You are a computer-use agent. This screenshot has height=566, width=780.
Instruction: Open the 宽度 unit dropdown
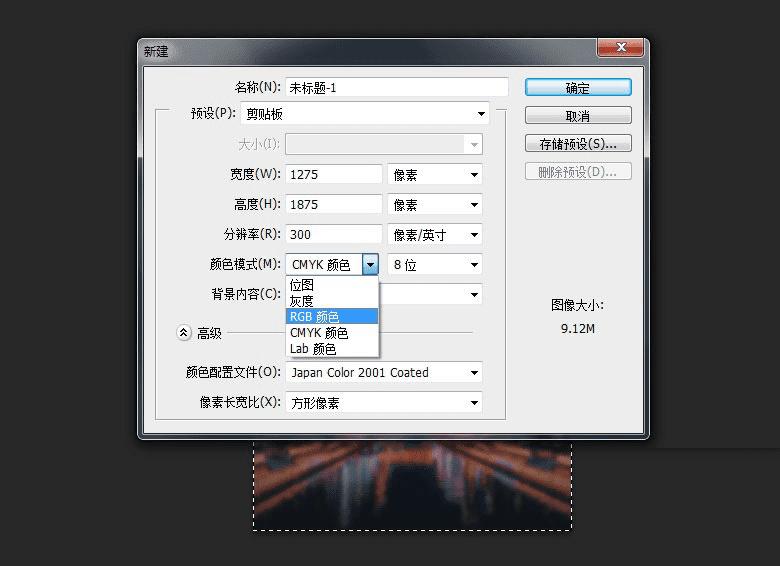(x=435, y=175)
